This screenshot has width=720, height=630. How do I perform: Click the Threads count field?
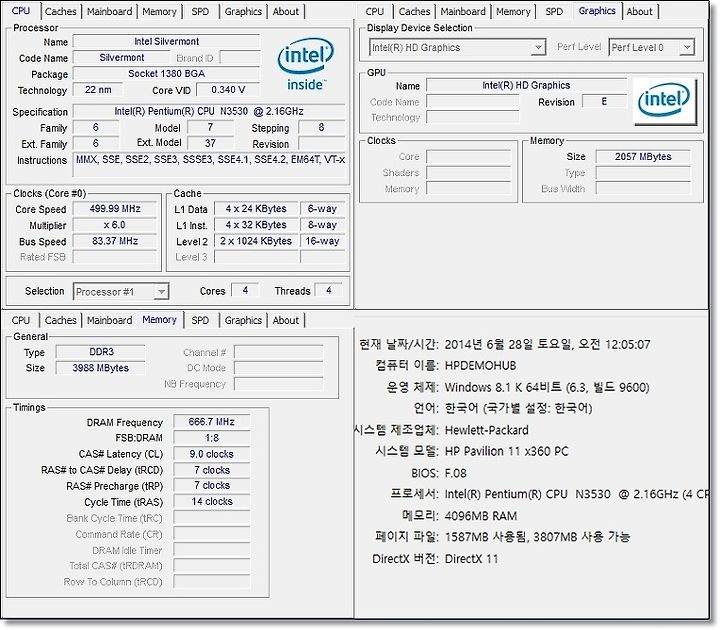click(329, 290)
